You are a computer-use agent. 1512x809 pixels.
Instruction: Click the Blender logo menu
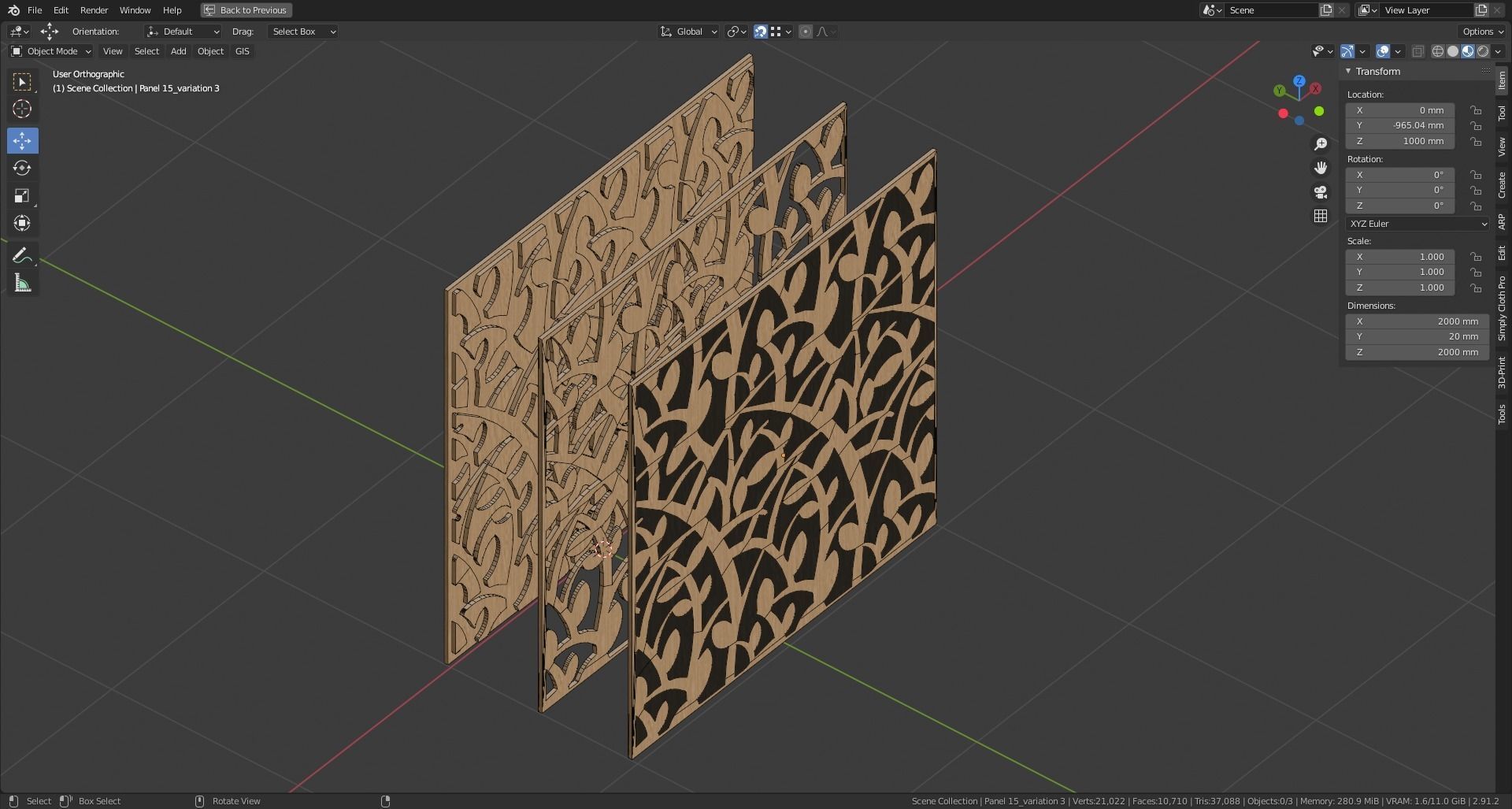pos(13,10)
